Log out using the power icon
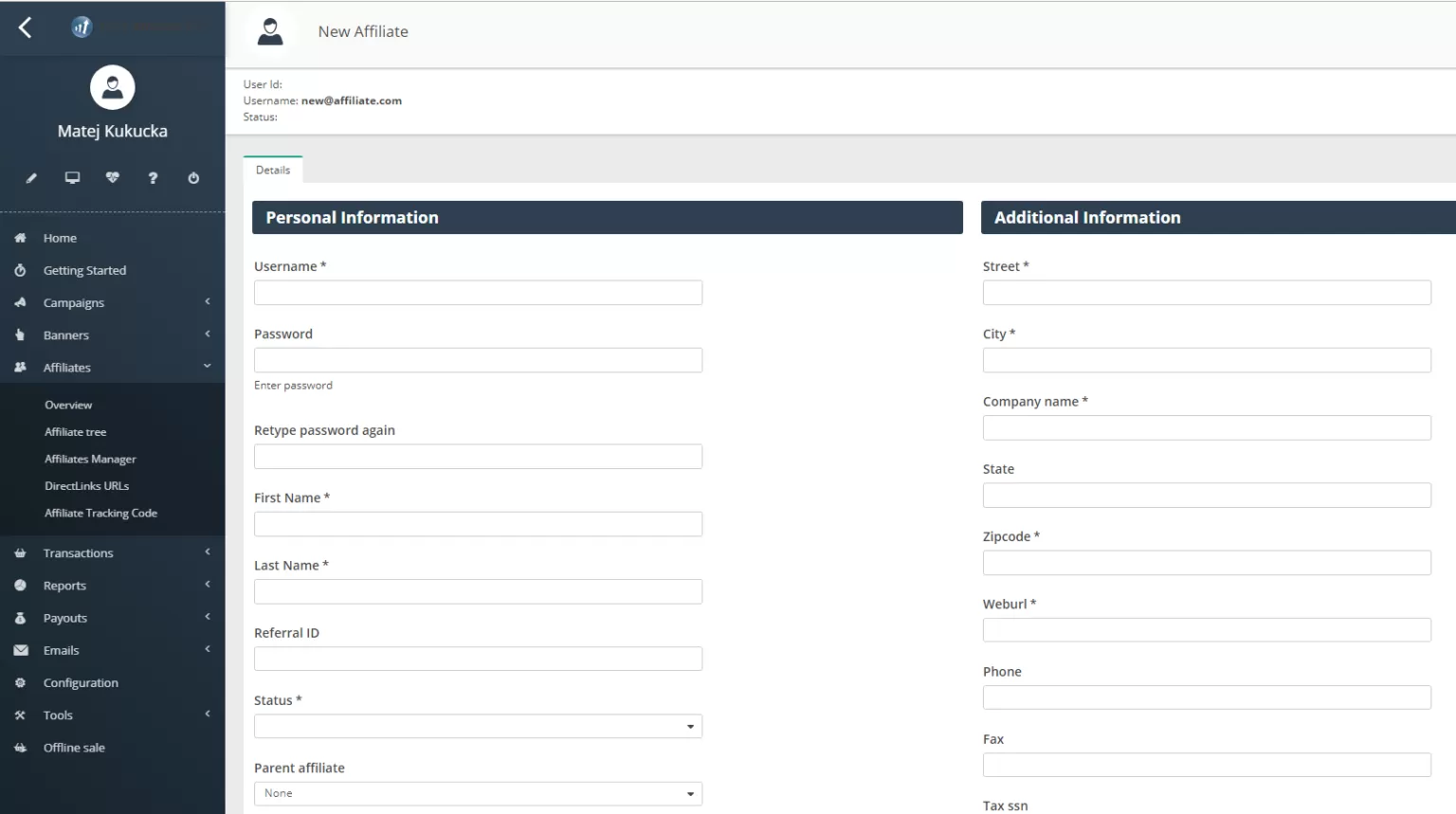Image resolution: width=1456 pixels, height=814 pixels. click(193, 178)
